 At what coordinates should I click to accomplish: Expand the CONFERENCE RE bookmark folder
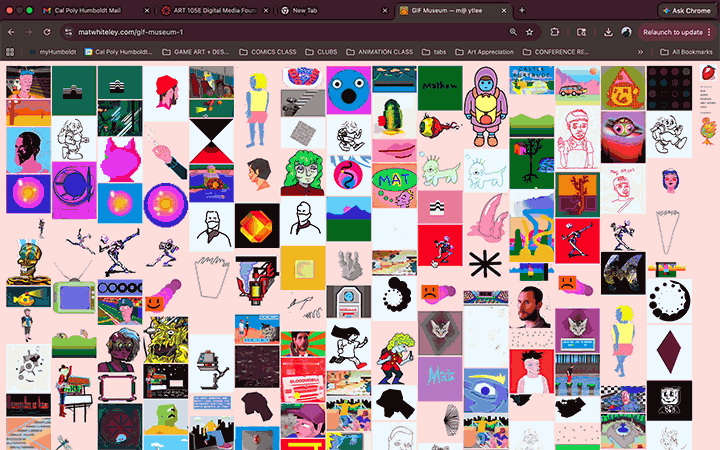[x=556, y=52]
